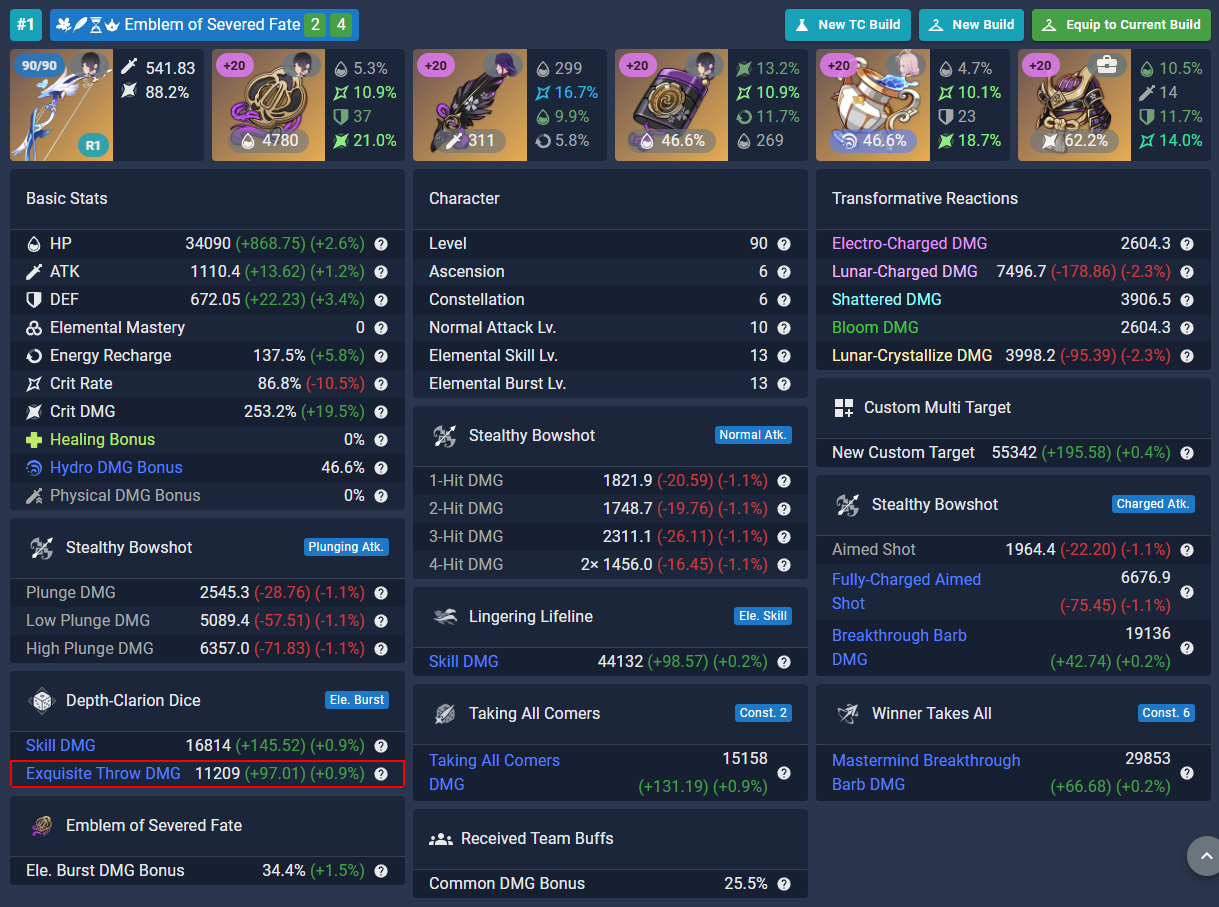The image size is (1219, 907).
Task: Click the New TC Build button
Action: coord(848,25)
